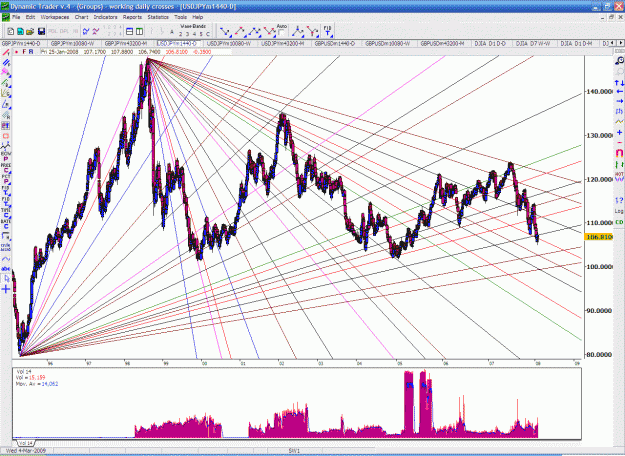Click the tile windows horizontally icon
Screen dimensions: 625x456
coord(130,31)
